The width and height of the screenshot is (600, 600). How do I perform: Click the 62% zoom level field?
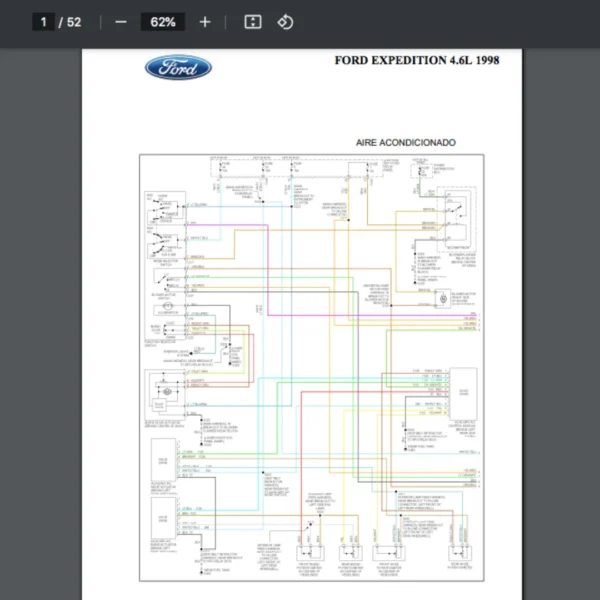point(162,22)
